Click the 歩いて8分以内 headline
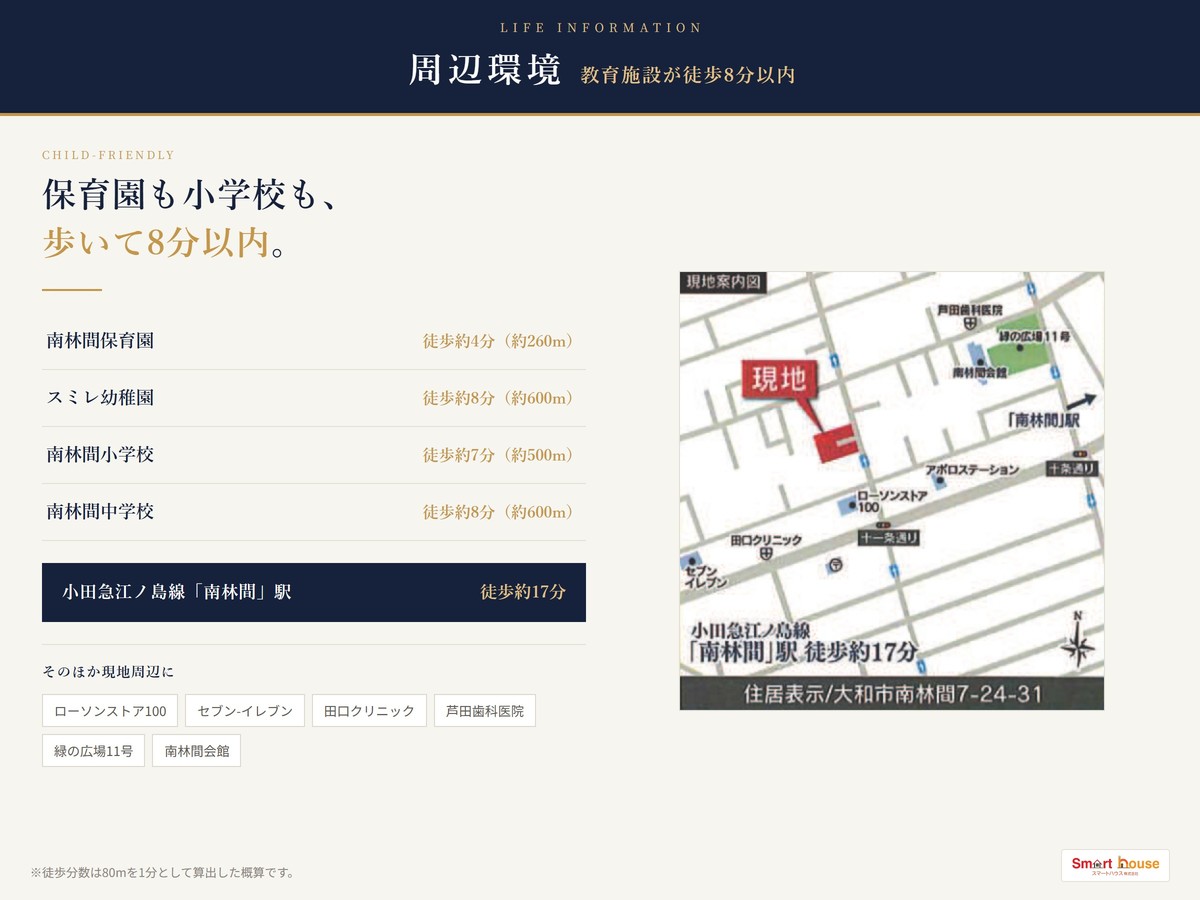Image resolution: width=1200 pixels, height=900 pixels. (156, 243)
